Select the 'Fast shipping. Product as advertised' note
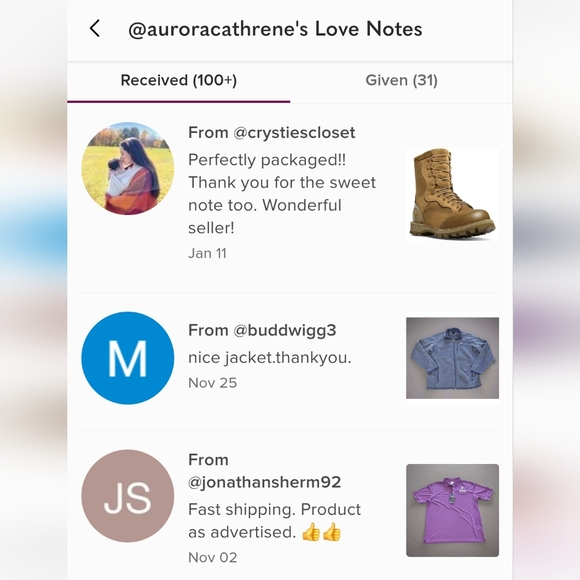This screenshot has height=580, width=580. 274,521
